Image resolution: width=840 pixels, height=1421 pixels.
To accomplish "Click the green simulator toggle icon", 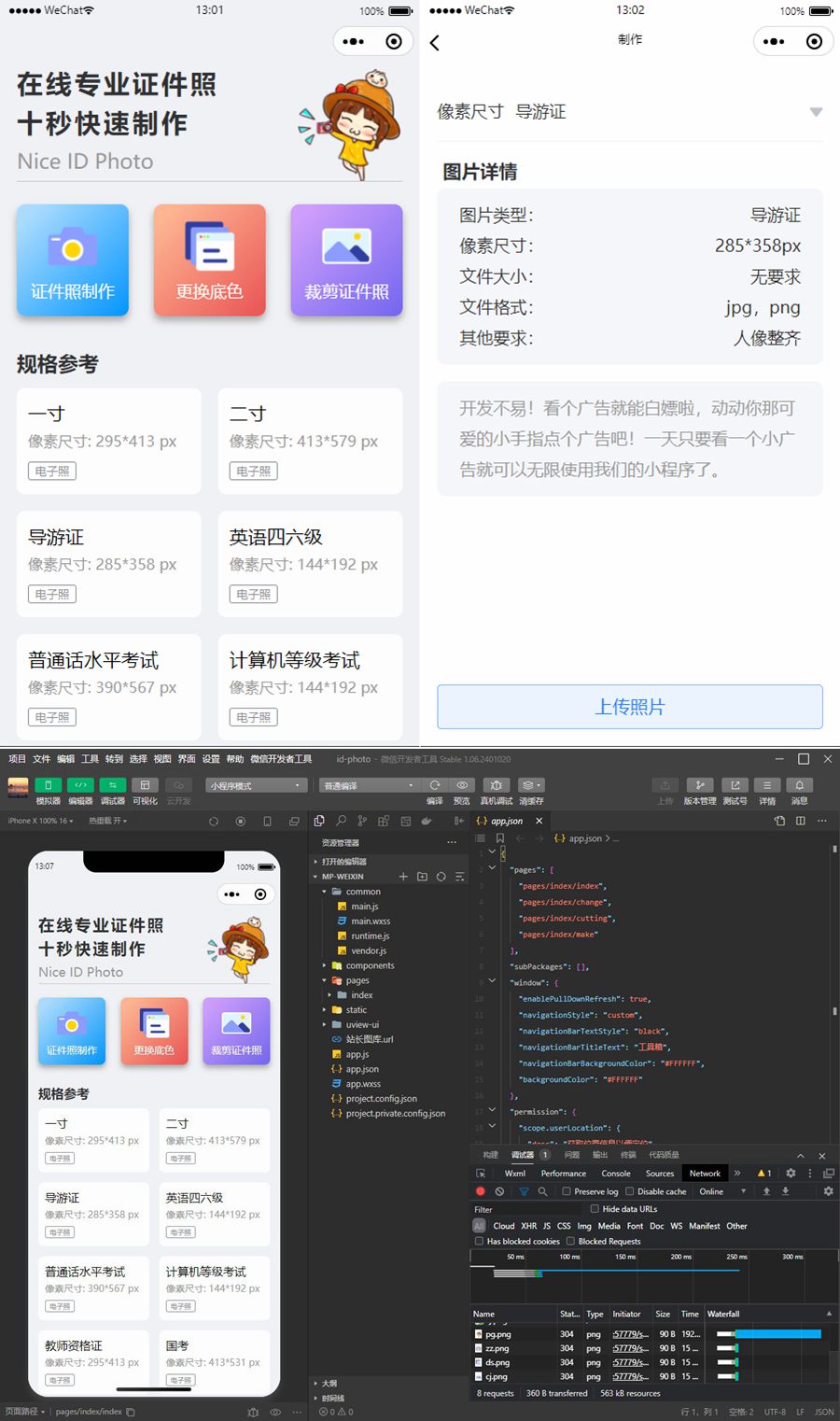I will point(49,785).
